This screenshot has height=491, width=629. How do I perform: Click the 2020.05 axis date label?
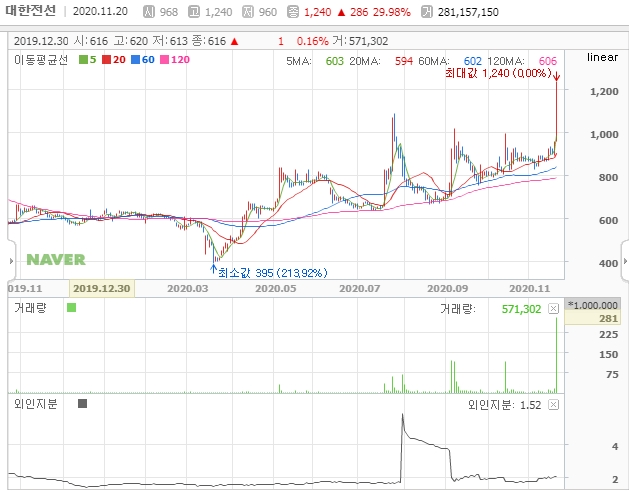[276, 288]
